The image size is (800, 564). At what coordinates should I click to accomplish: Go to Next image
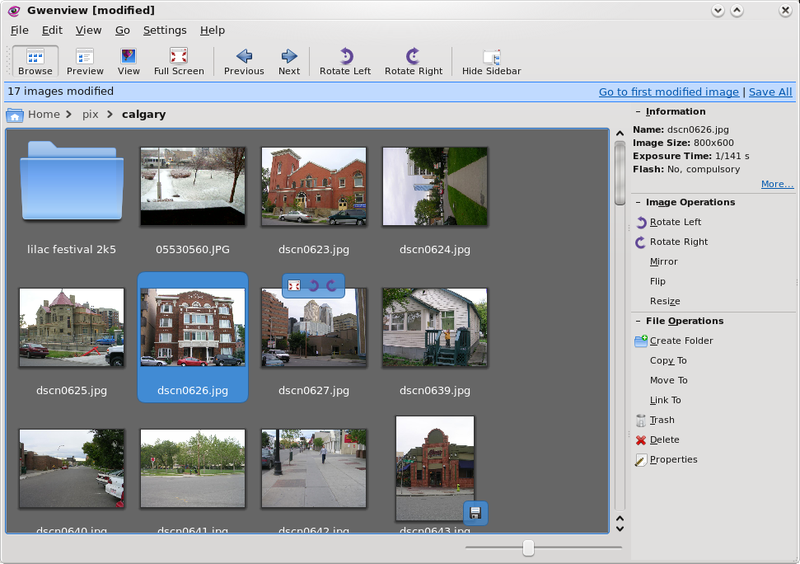click(289, 61)
